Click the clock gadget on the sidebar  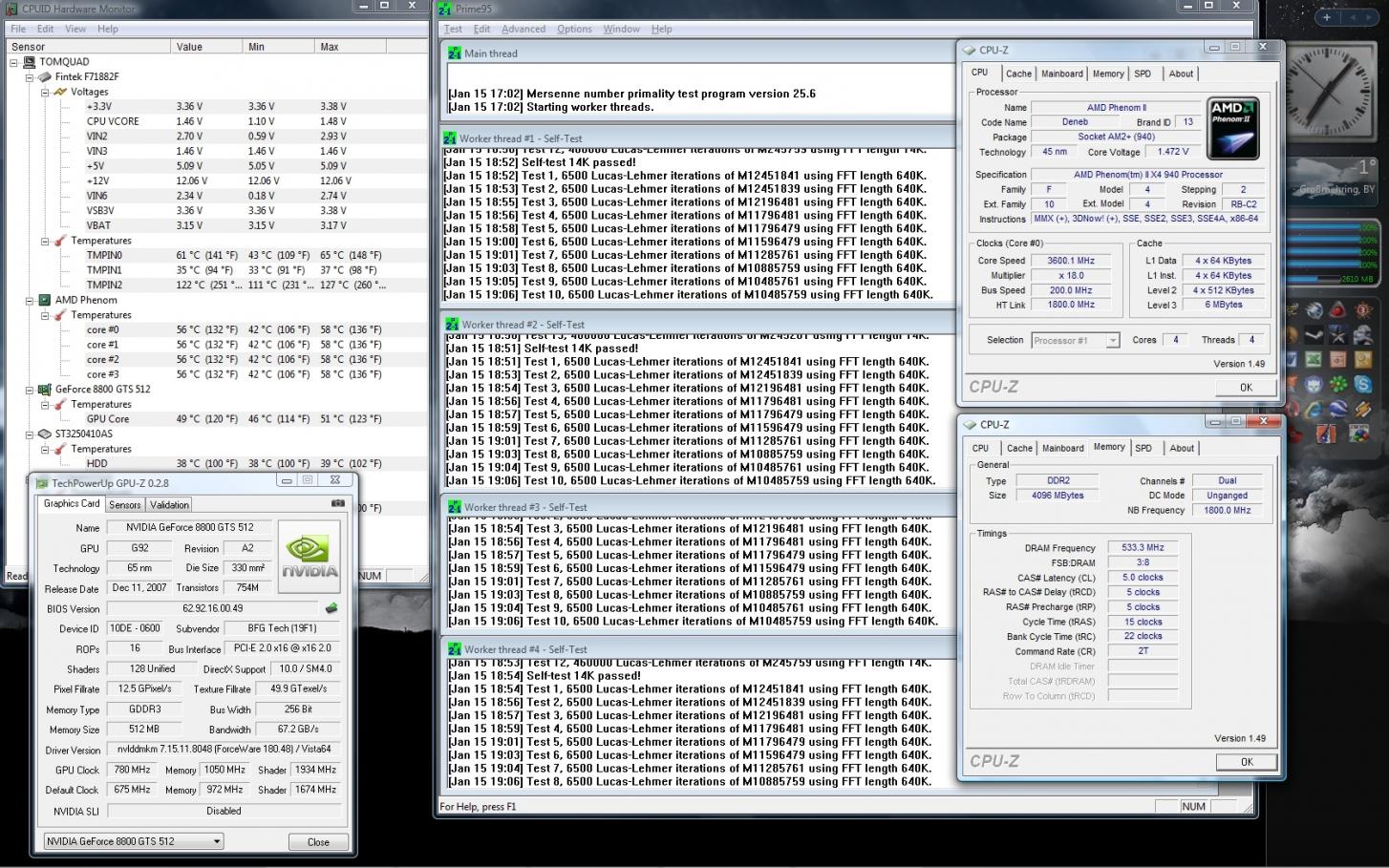point(1333,93)
